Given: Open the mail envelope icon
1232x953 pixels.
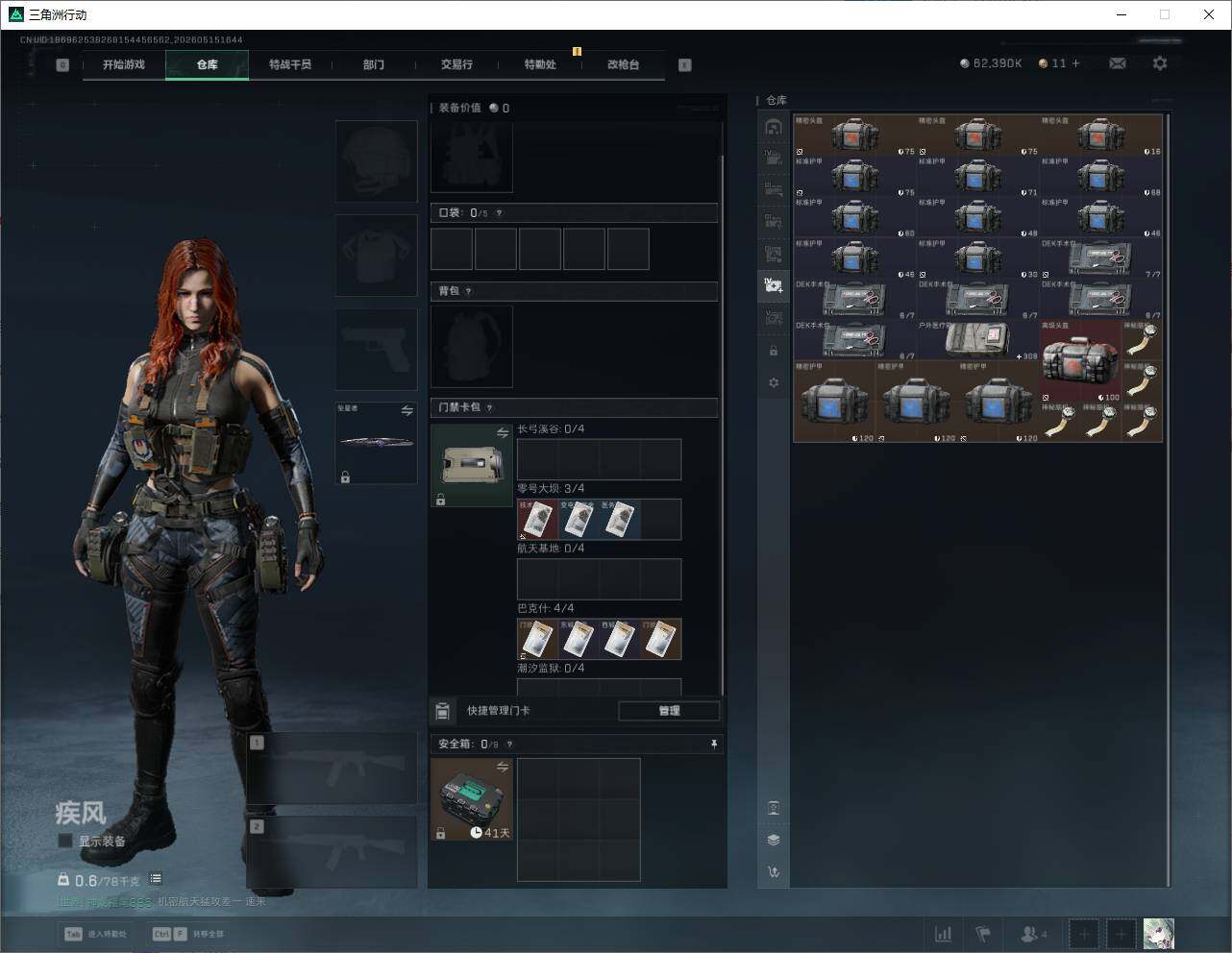Looking at the screenshot, I should tap(1118, 63).
